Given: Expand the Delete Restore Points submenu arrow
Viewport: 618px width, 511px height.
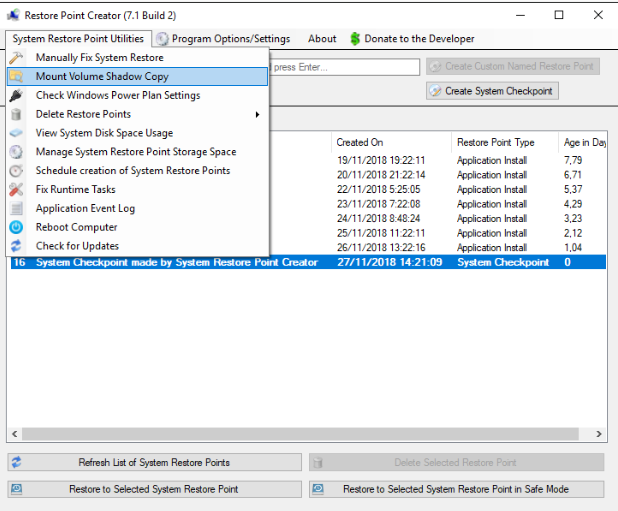Looking at the screenshot, I should [257, 115].
